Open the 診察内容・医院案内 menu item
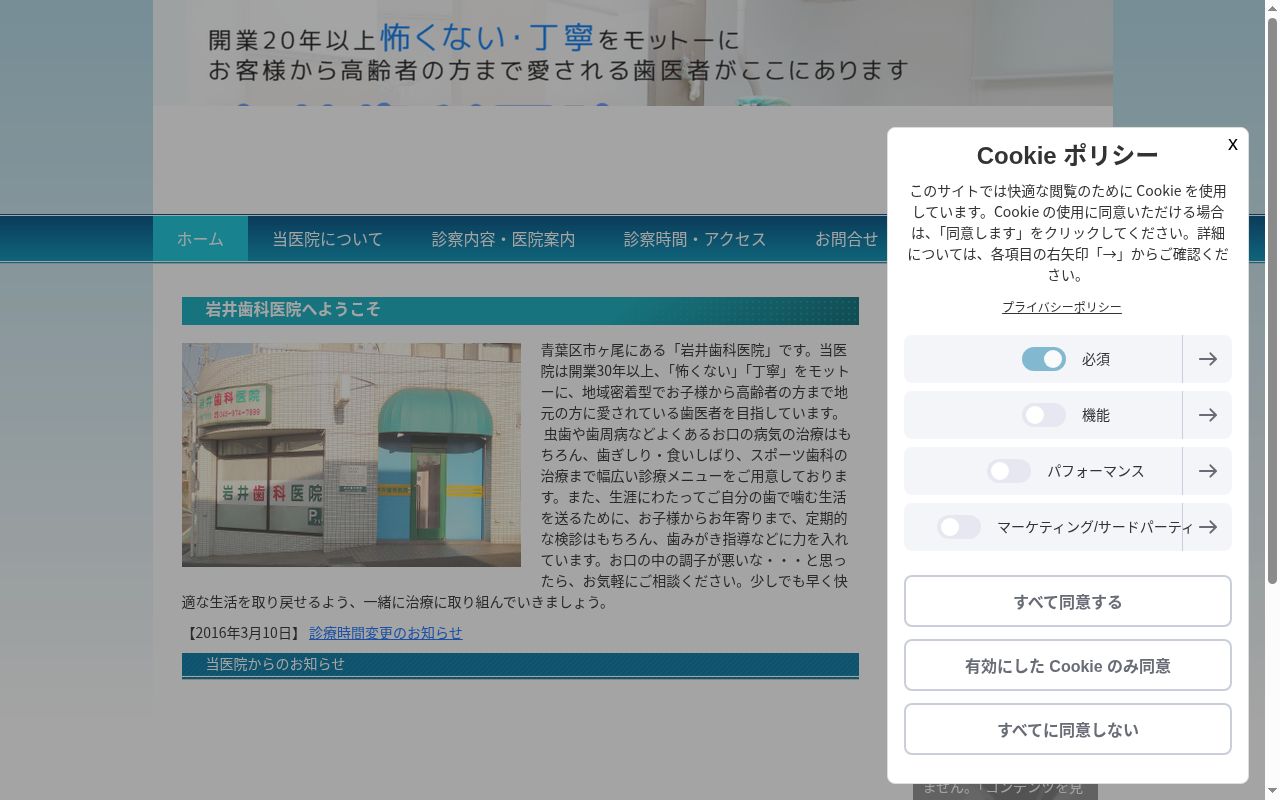 503,239
